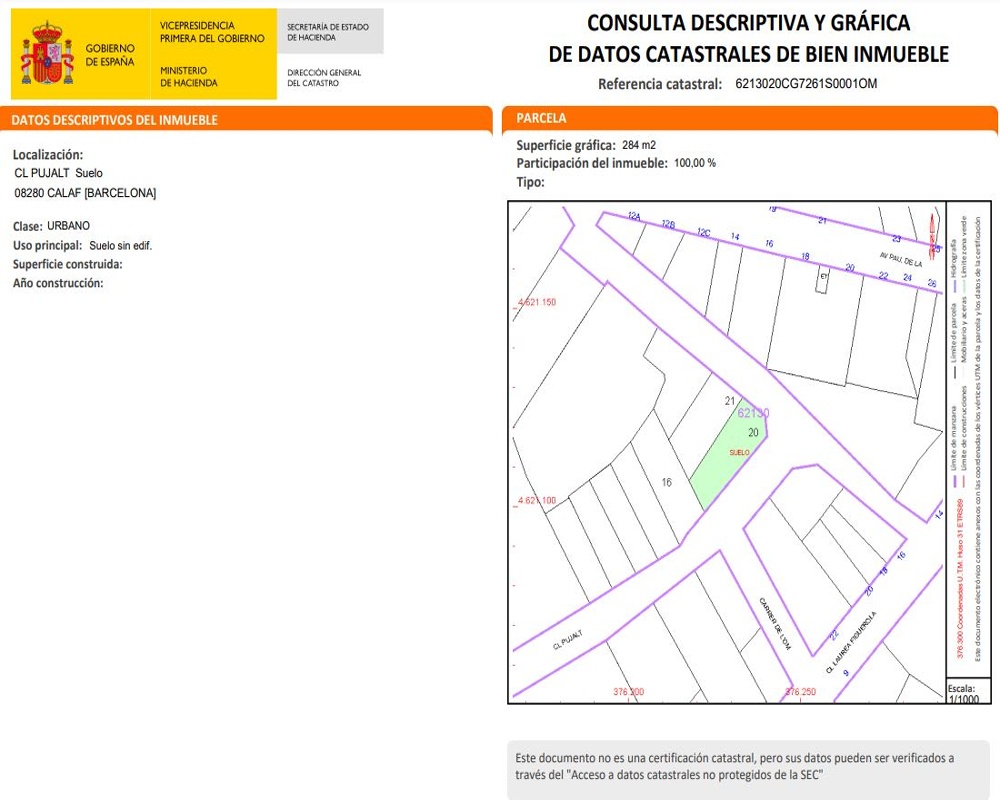Click the 376.250 coordinate label on map
1000x800 pixels.
(800, 692)
